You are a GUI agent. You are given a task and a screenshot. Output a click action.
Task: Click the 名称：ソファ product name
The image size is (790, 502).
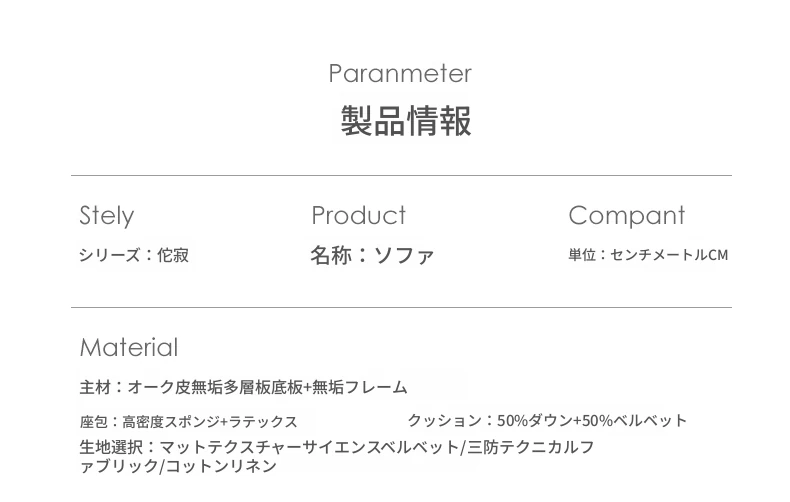coord(372,256)
